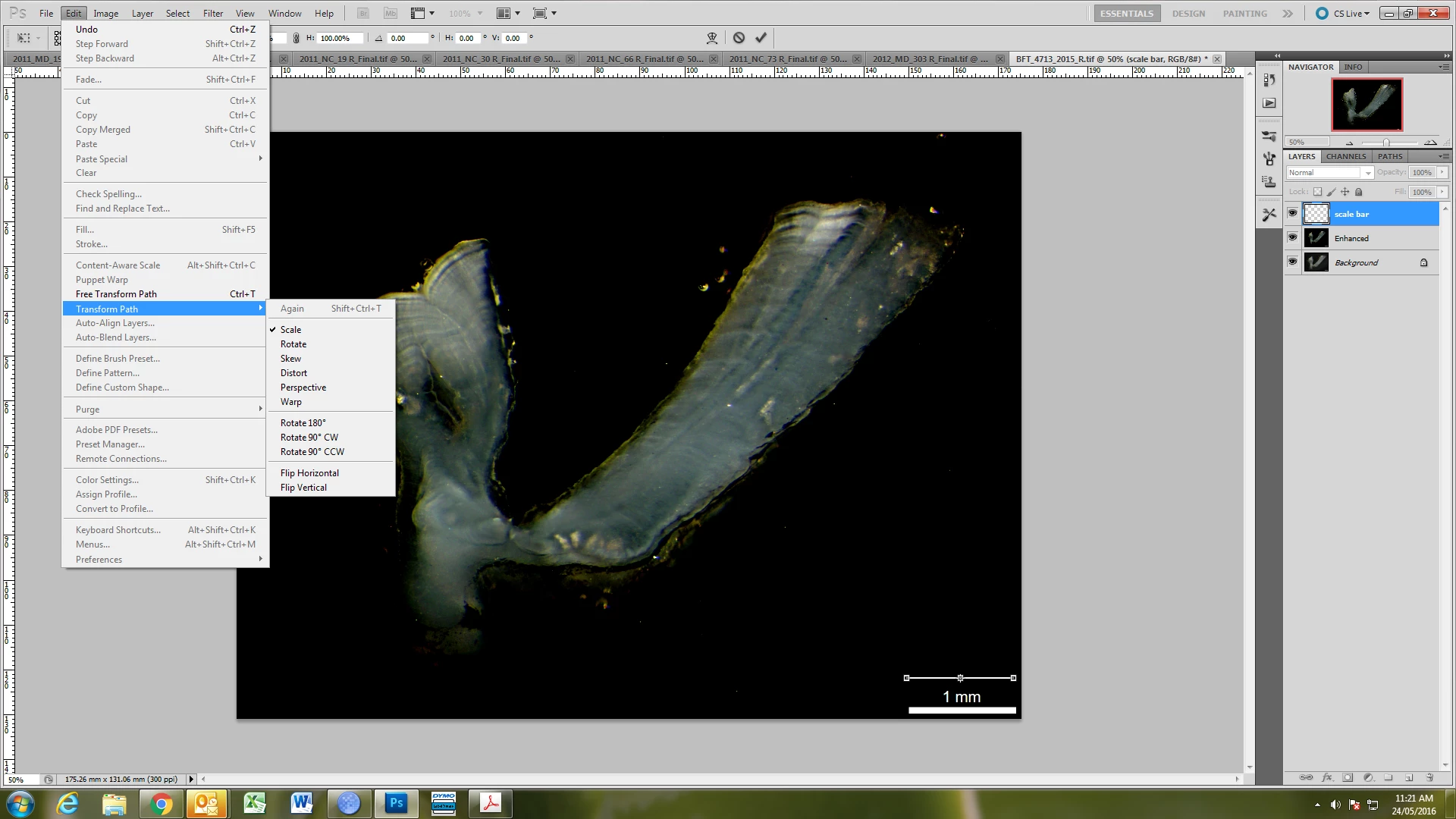Hide the Enhanced layer eye icon

pos(1293,238)
